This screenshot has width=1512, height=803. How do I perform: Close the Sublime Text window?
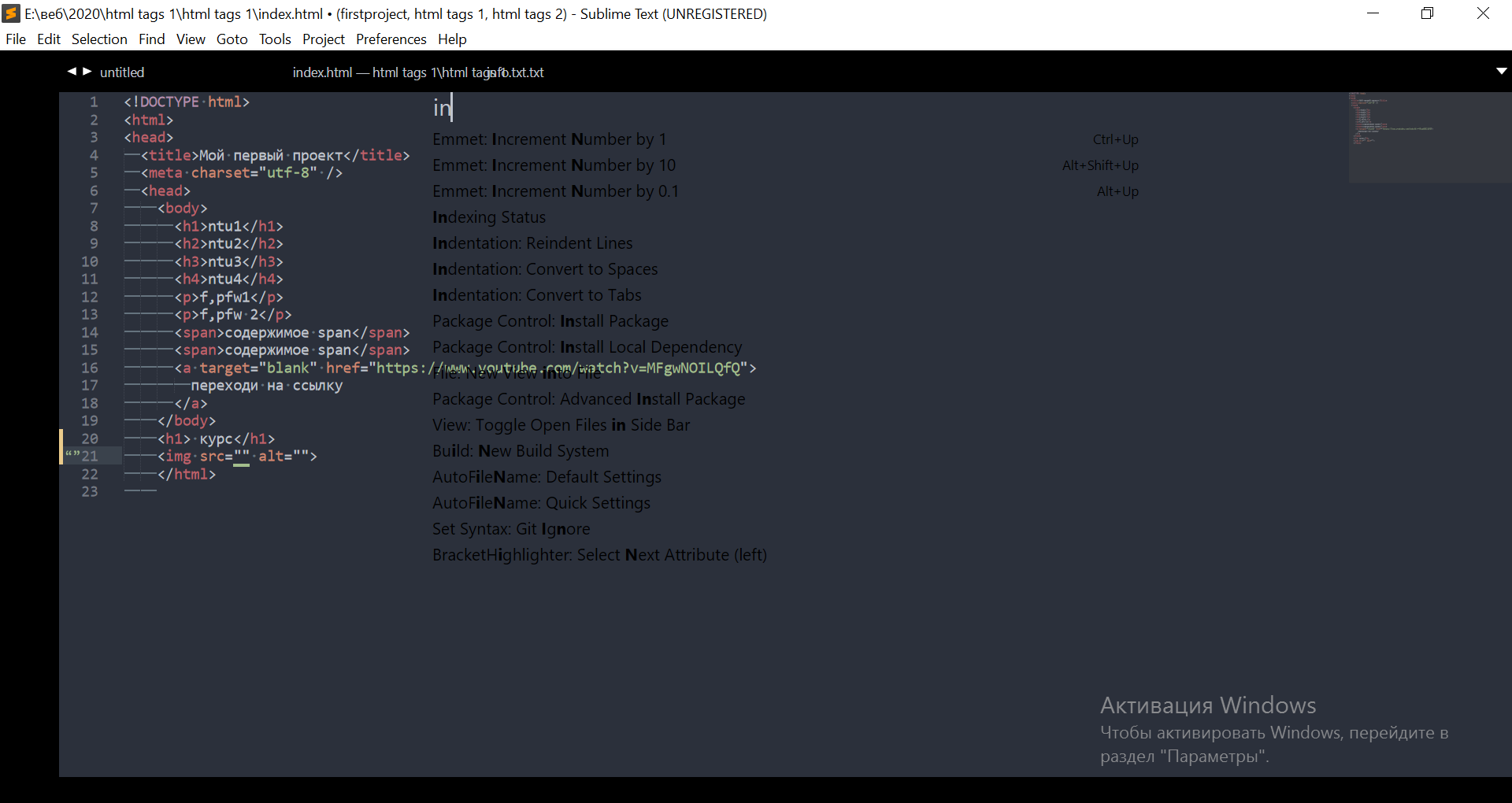1483,13
